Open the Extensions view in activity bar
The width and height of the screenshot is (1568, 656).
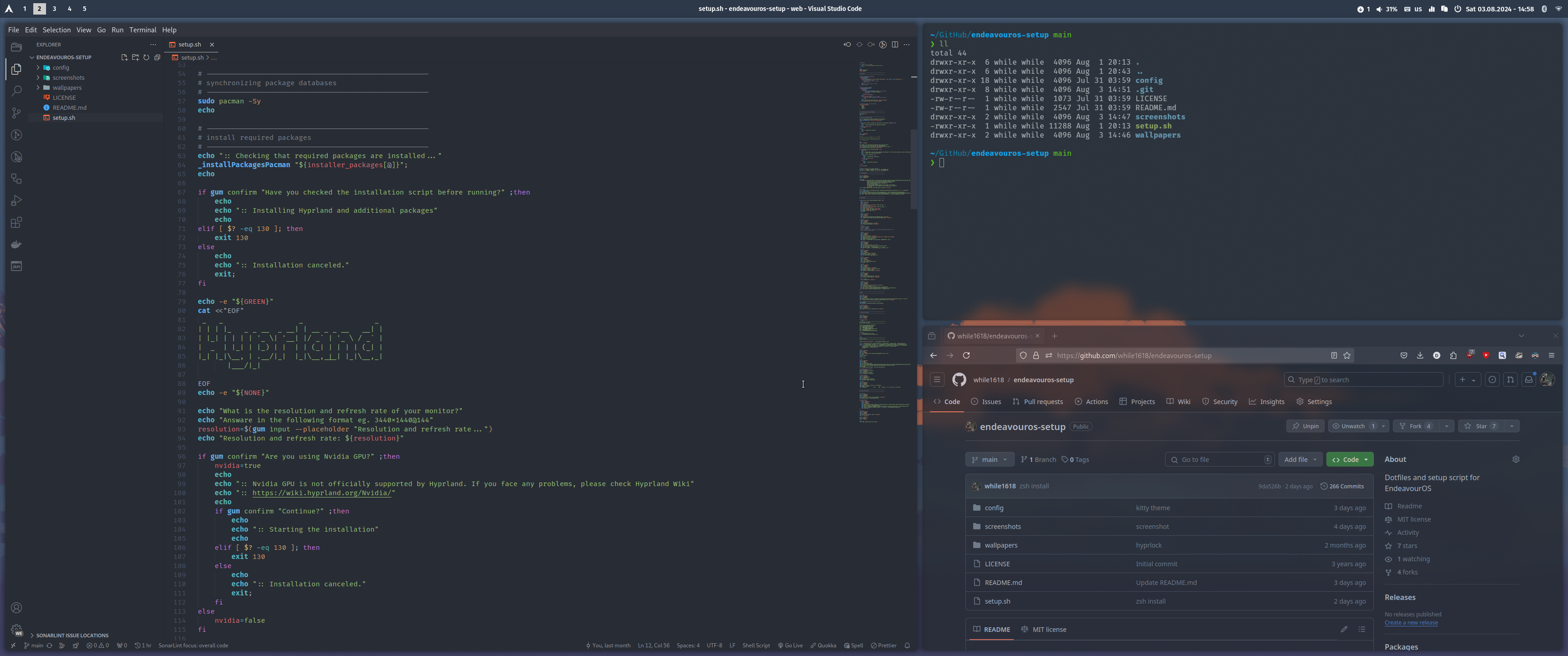click(x=16, y=223)
